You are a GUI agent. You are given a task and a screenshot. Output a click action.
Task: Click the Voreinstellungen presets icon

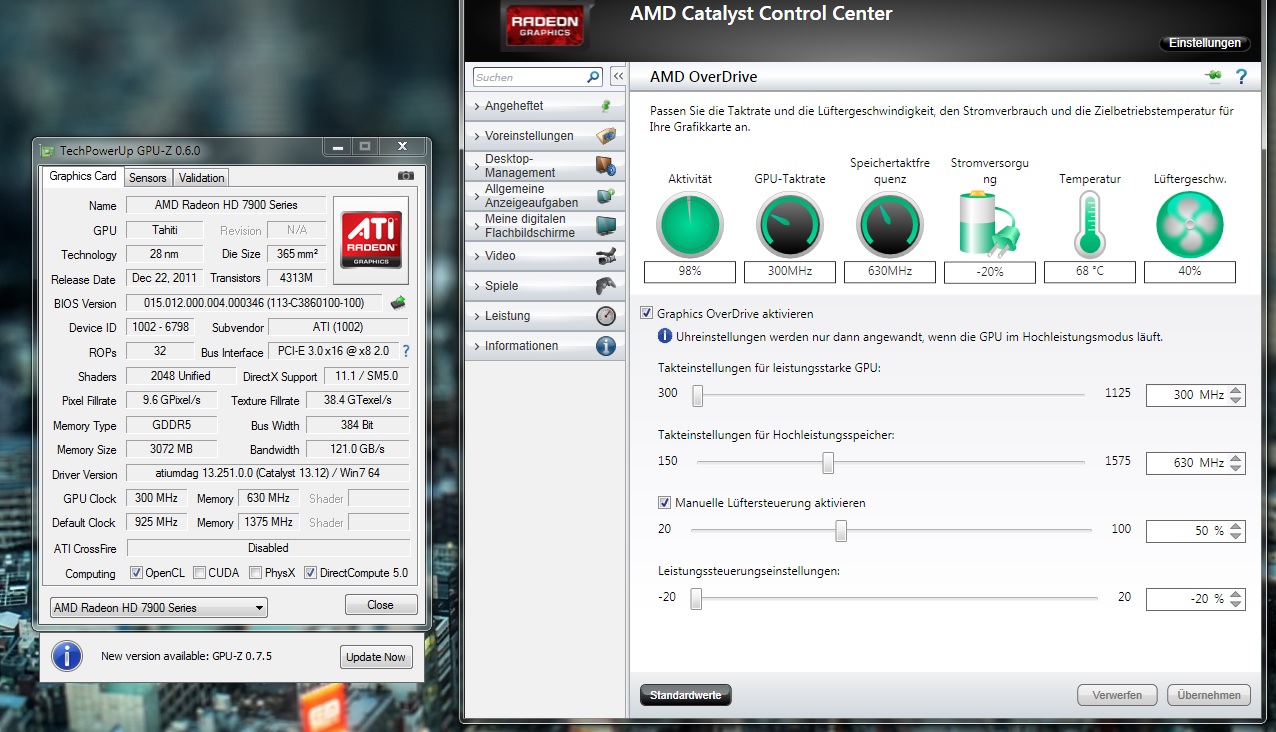606,136
